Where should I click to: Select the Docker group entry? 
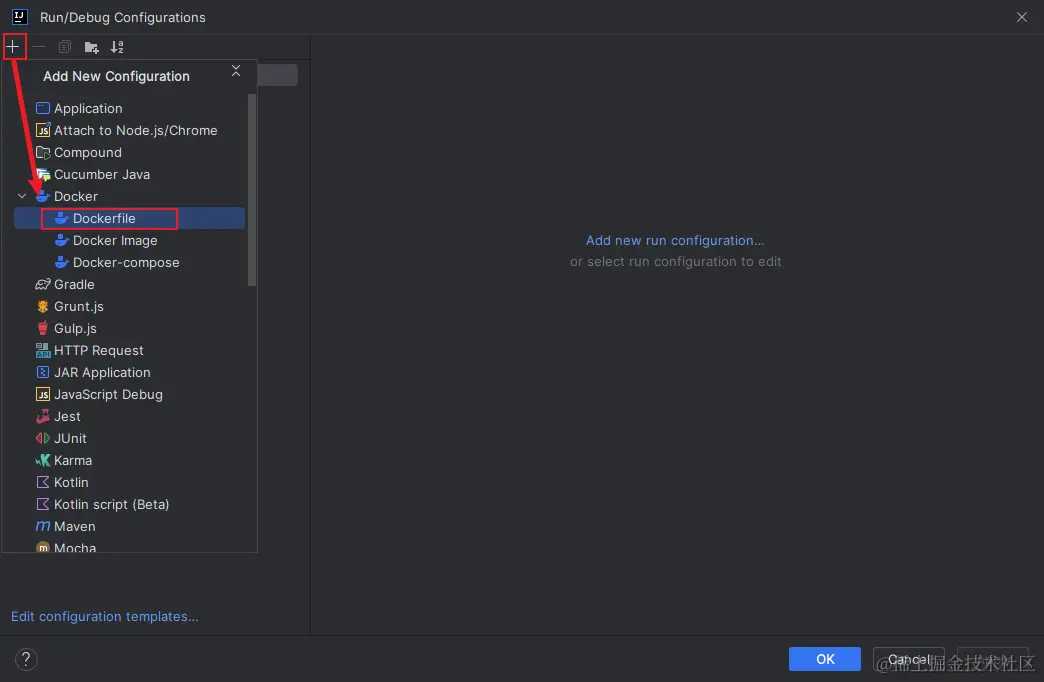click(x=76, y=196)
